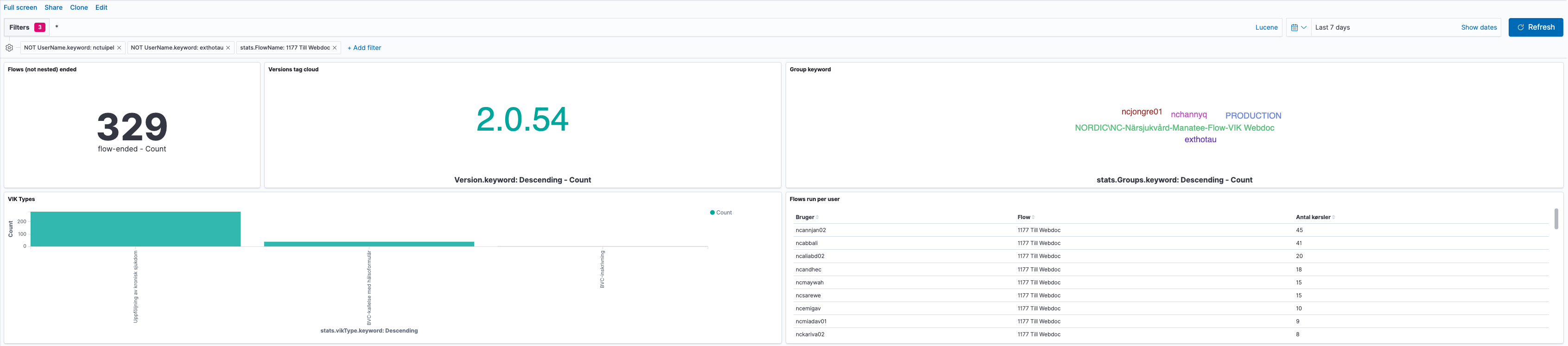The height and width of the screenshot is (346, 1568).
Task: Select the ncannjan02 user row
Action: (1171, 230)
